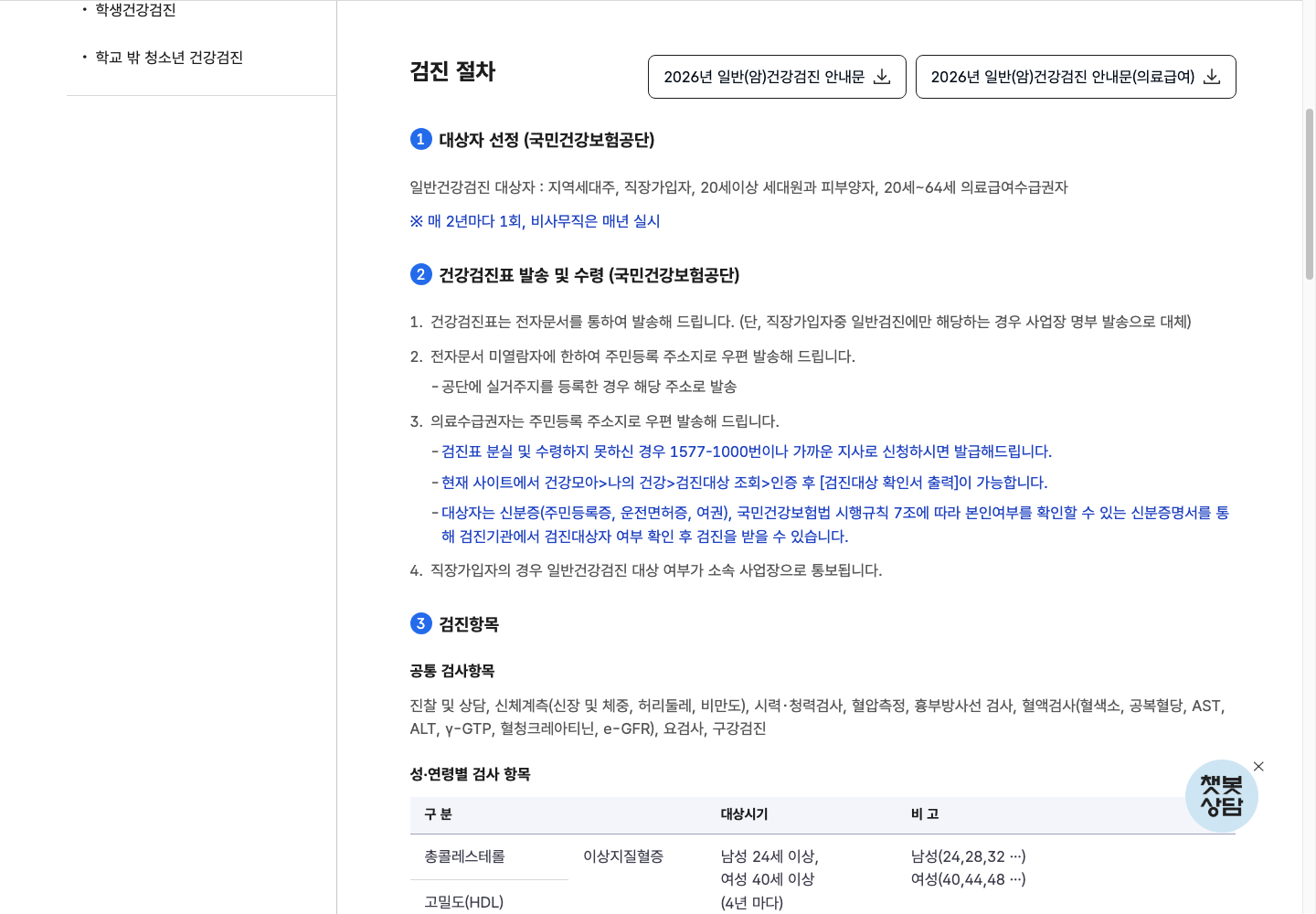Viewport: 1316px width, 914px height.
Task: Click the 성·연령별 검사 항목 subheading
Action: (470, 774)
